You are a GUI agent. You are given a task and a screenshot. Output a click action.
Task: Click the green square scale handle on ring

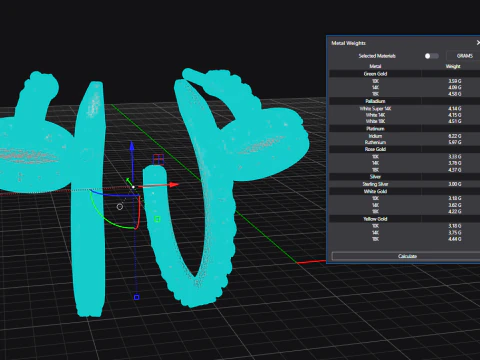click(x=157, y=219)
